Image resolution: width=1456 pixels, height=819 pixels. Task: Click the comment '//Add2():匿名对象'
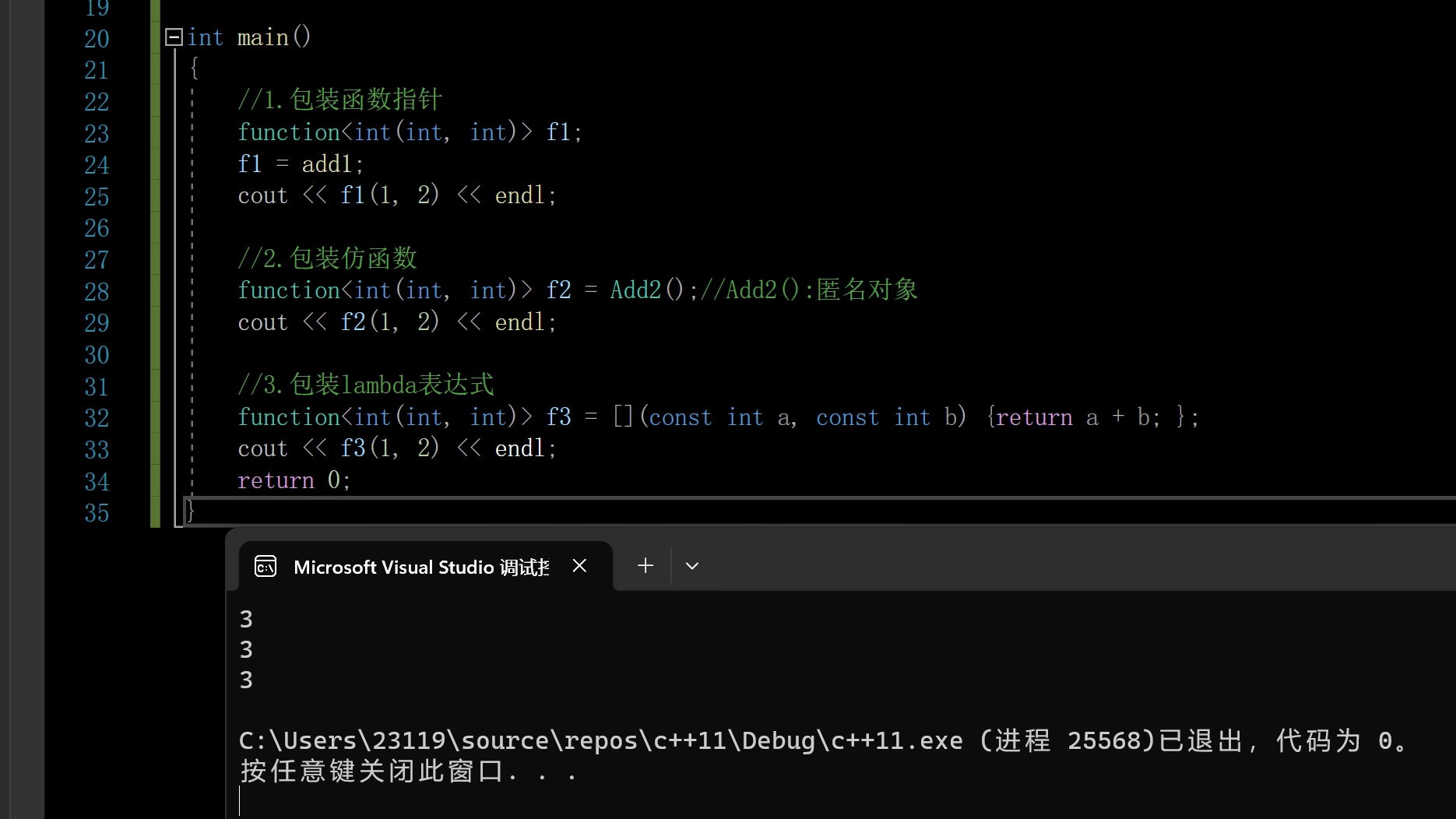point(810,290)
